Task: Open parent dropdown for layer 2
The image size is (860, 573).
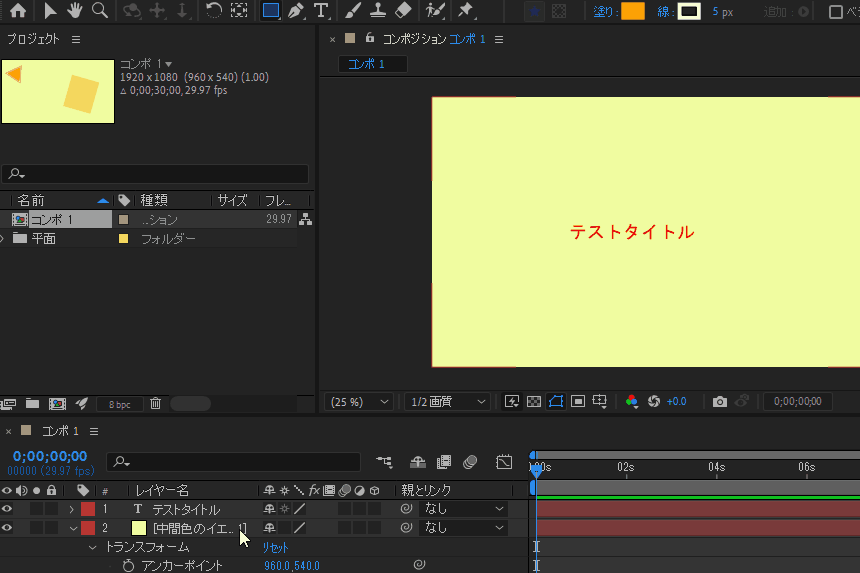Action: coord(463,527)
